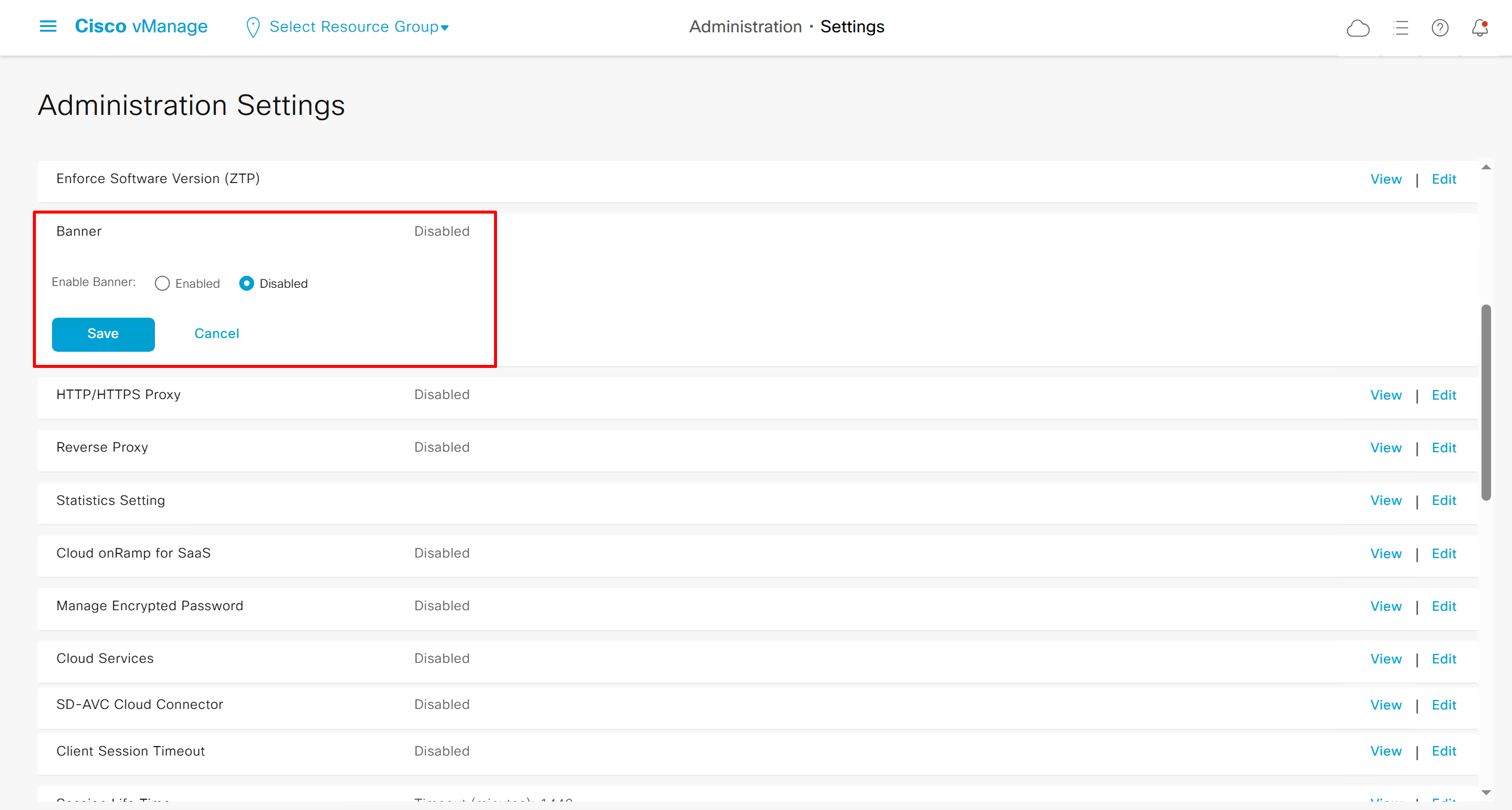
Task: Open the help question mark icon
Action: pyautogui.click(x=1440, y=28)
